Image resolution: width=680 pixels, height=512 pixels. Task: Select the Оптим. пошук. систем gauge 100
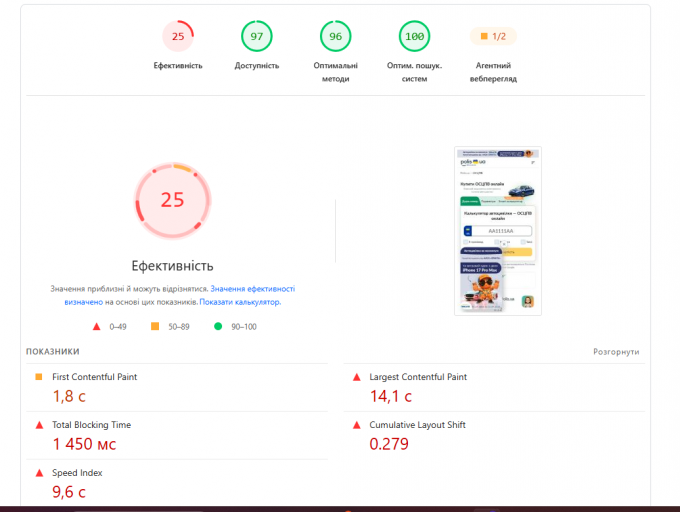pyautogui.click(x=415, y=36)
